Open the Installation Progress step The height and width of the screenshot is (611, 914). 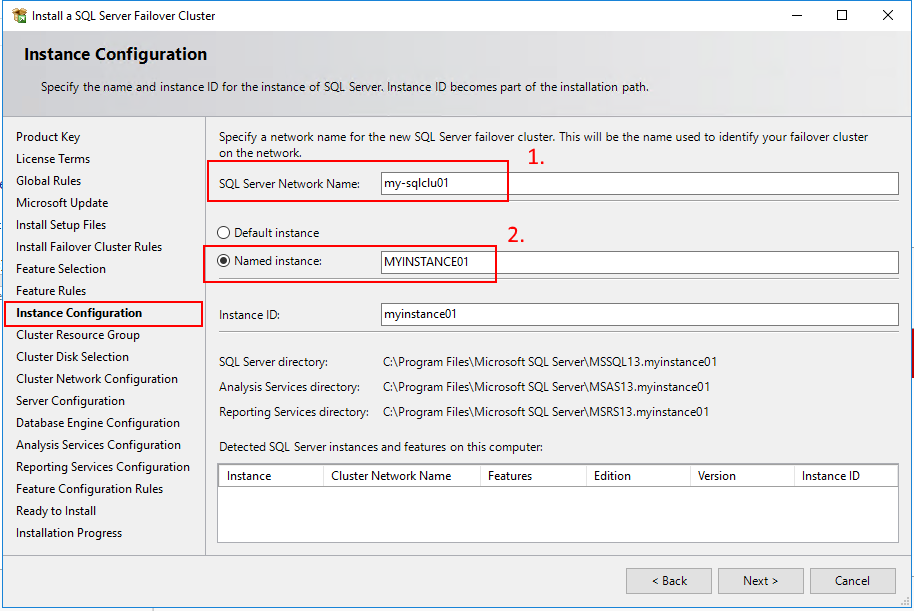pyautogui.click(x=69, y=533)
